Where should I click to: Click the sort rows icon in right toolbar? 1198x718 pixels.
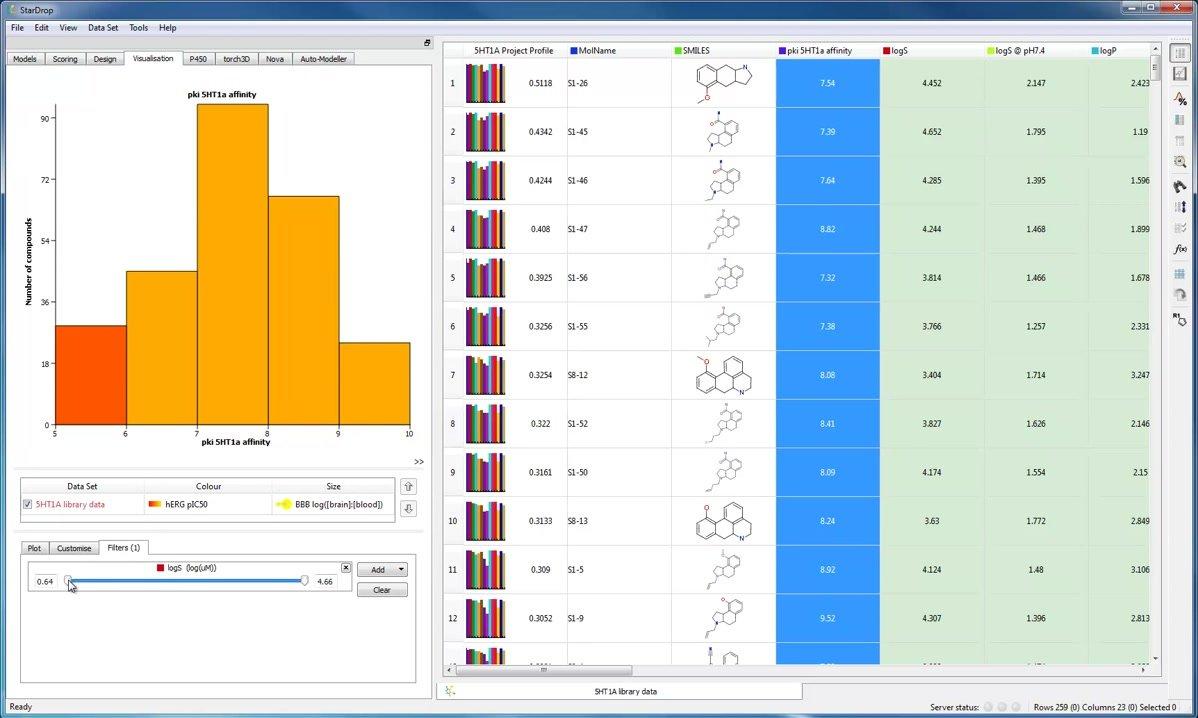click(x=1180, y=207)
